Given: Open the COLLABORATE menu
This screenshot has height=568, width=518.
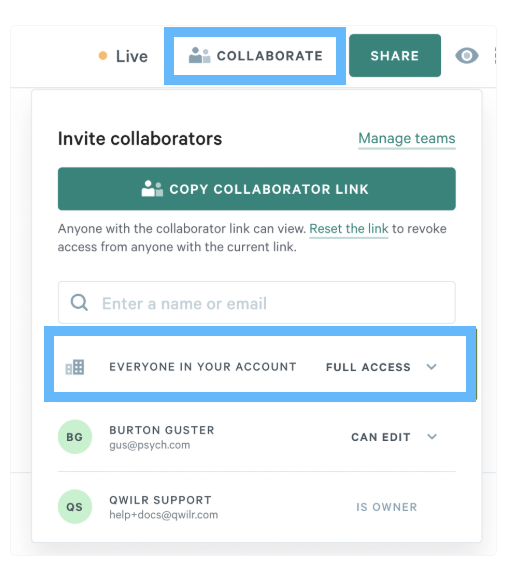Looking at the screenshot, I should coord(255,56).
